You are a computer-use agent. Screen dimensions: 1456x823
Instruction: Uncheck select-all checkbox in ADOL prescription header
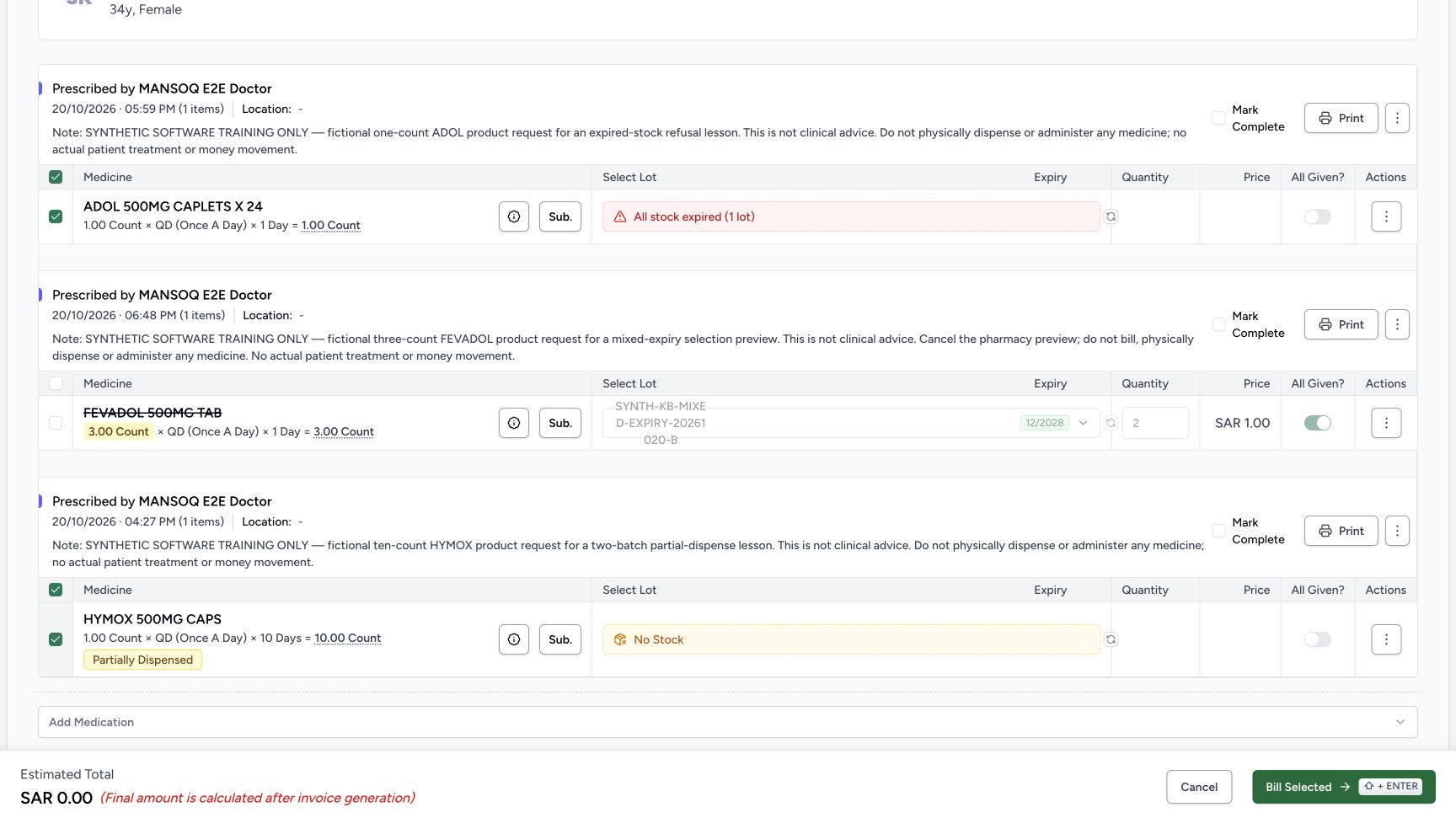(56, 177)
